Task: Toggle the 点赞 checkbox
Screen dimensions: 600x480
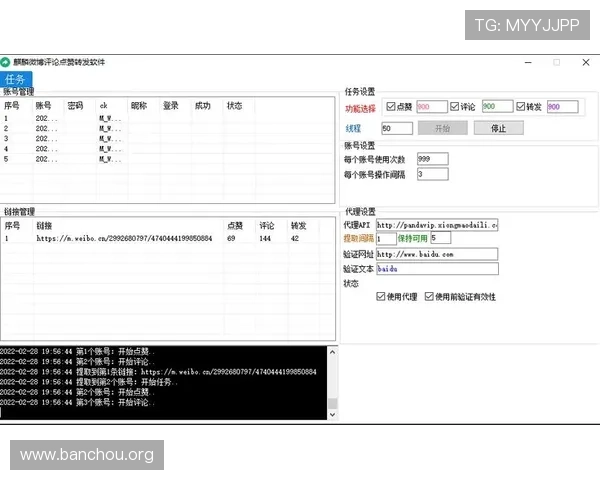Action: 391,106
